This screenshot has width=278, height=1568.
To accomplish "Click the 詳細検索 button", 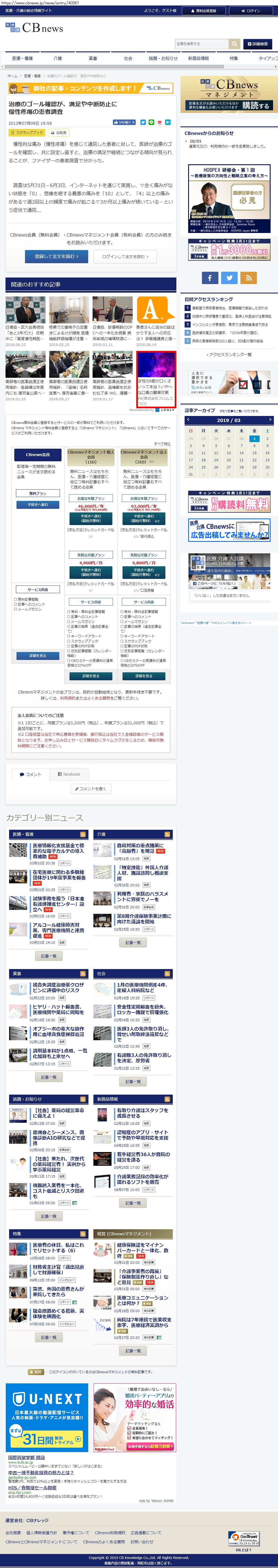I will click(x=257, y=44).
